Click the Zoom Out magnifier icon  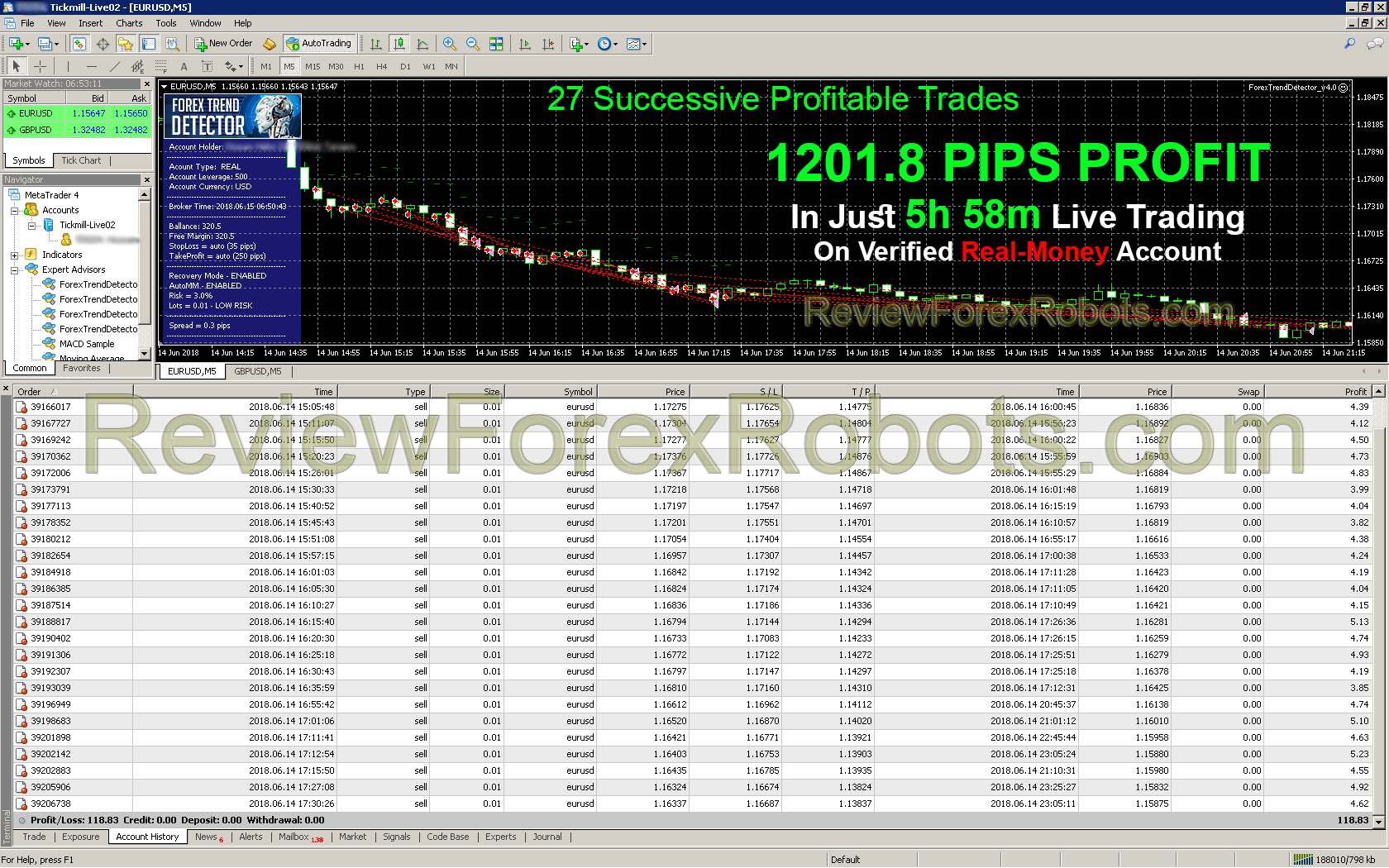(x=472, y=44)
